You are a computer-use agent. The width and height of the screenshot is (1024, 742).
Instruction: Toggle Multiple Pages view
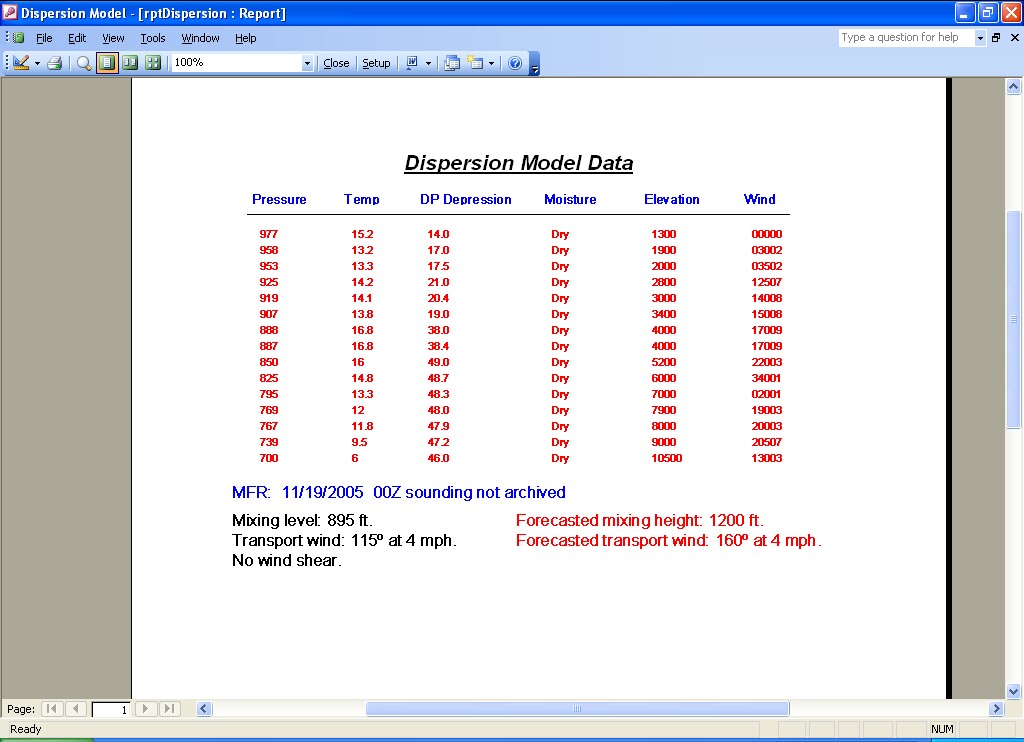[153, 63]
